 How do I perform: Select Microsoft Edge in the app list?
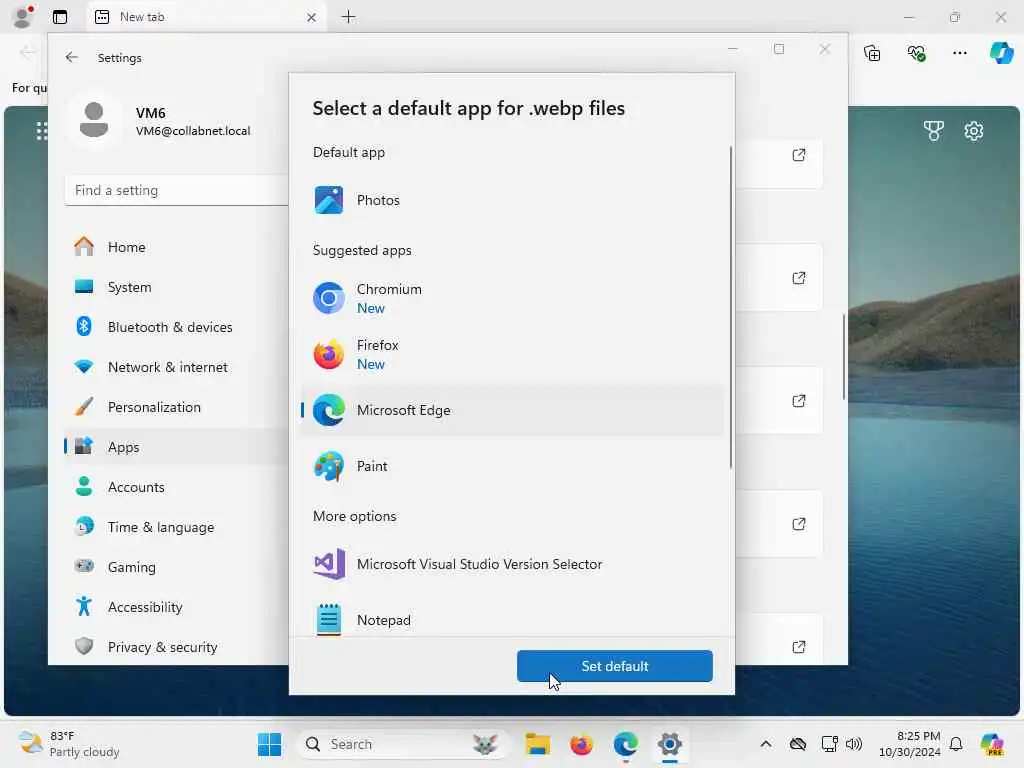point(512,410)
